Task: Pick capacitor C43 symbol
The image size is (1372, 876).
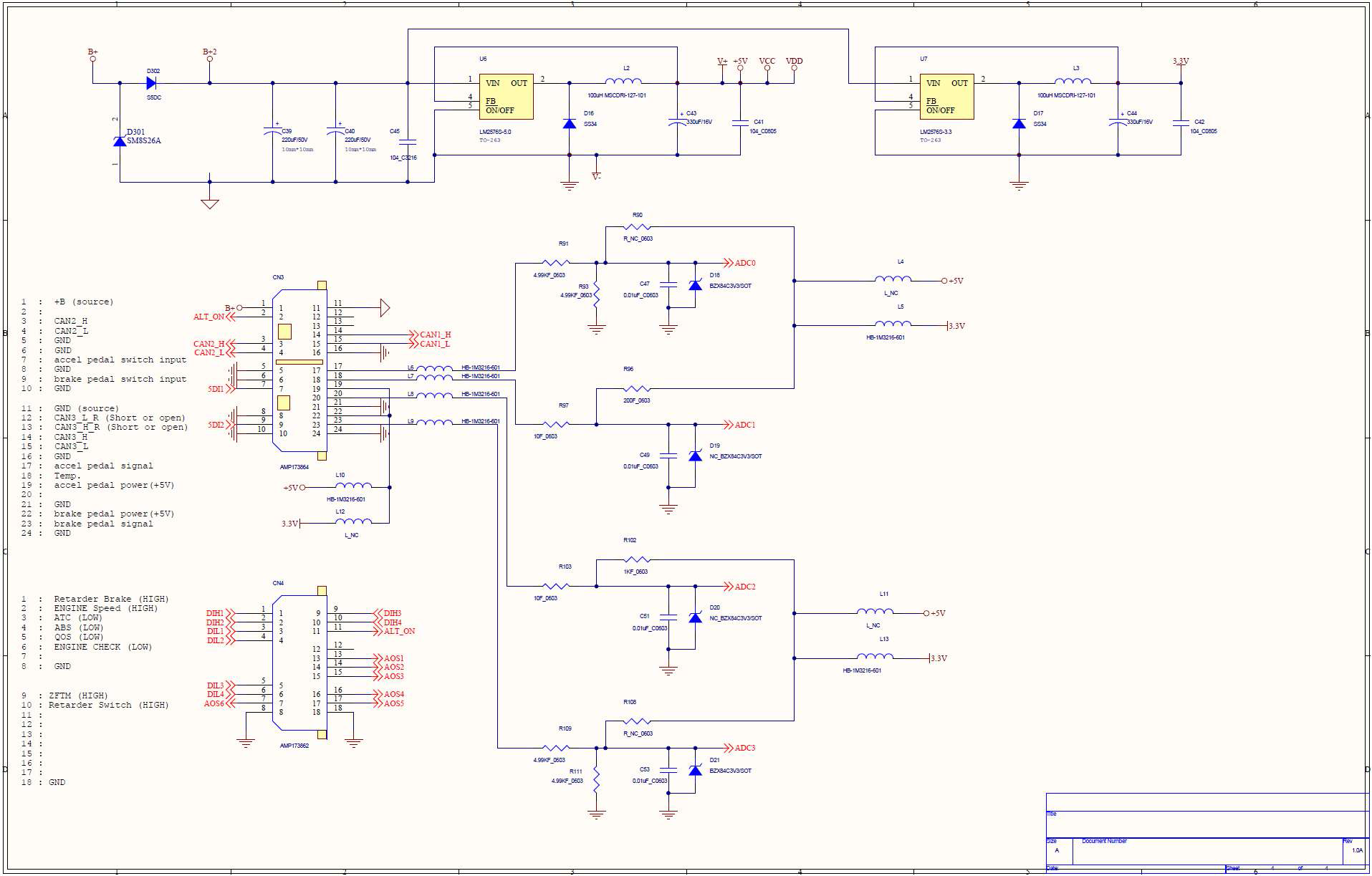Action: pyautogui.click(x=677, y=122)
